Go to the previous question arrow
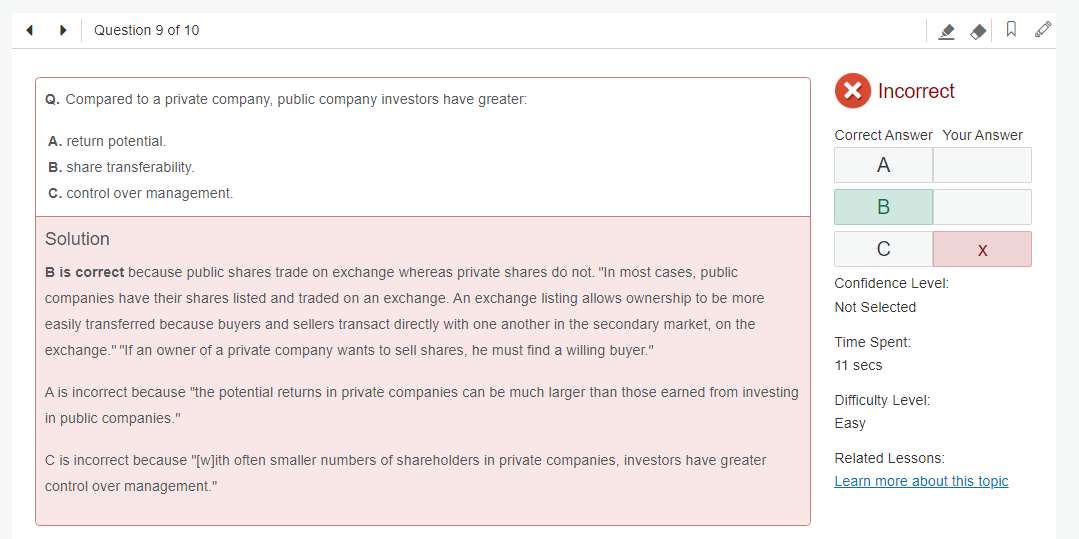 tap(30, 30)
